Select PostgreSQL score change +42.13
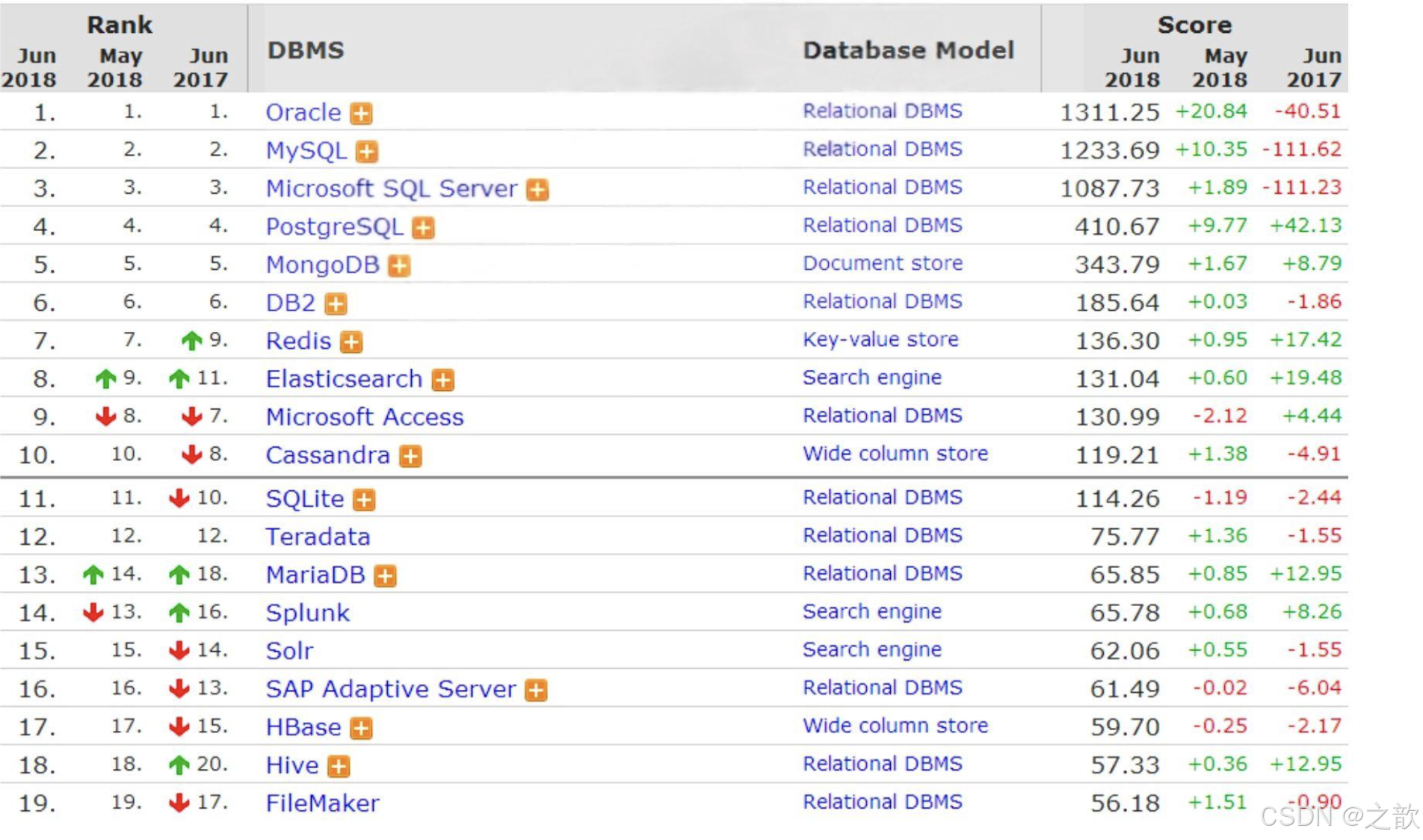The width and height of the screenshot is (1423, 840). (x=1306, y=226)
